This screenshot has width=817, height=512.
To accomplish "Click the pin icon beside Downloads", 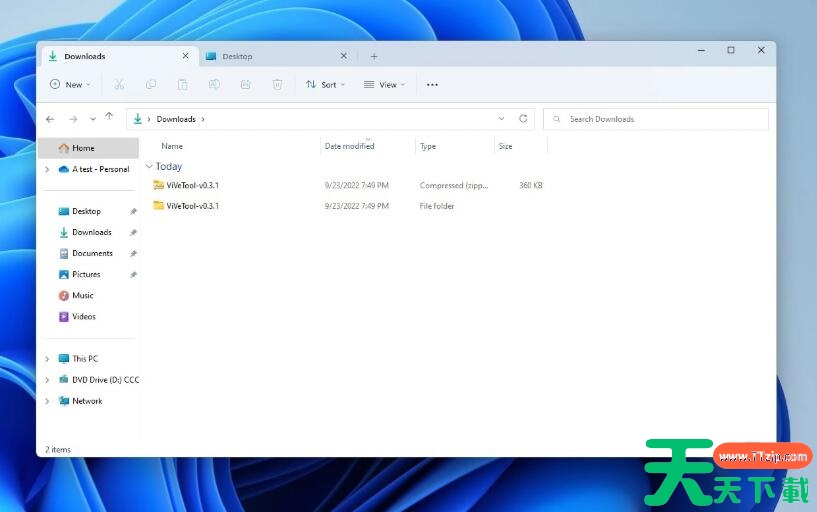I will coord(133,232).
